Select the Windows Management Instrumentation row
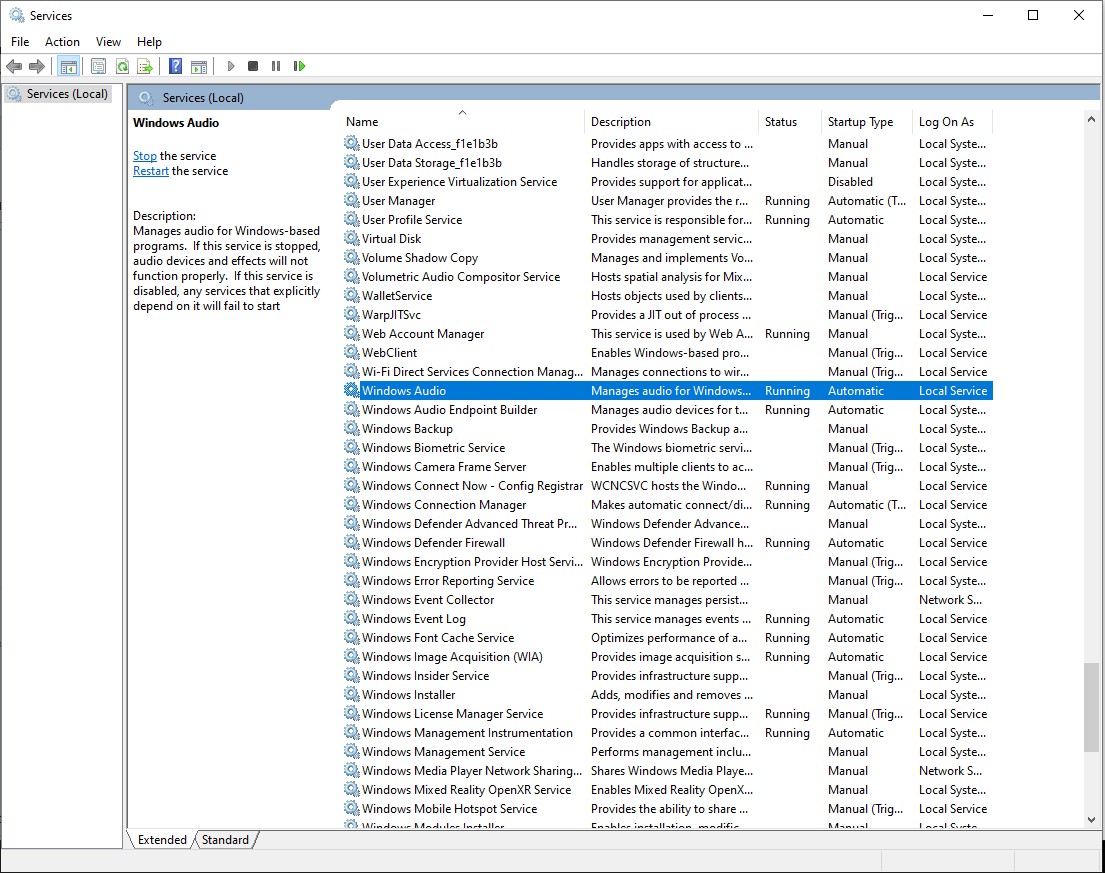This screenshot has width=1105, height=873. tap(668, 733)
